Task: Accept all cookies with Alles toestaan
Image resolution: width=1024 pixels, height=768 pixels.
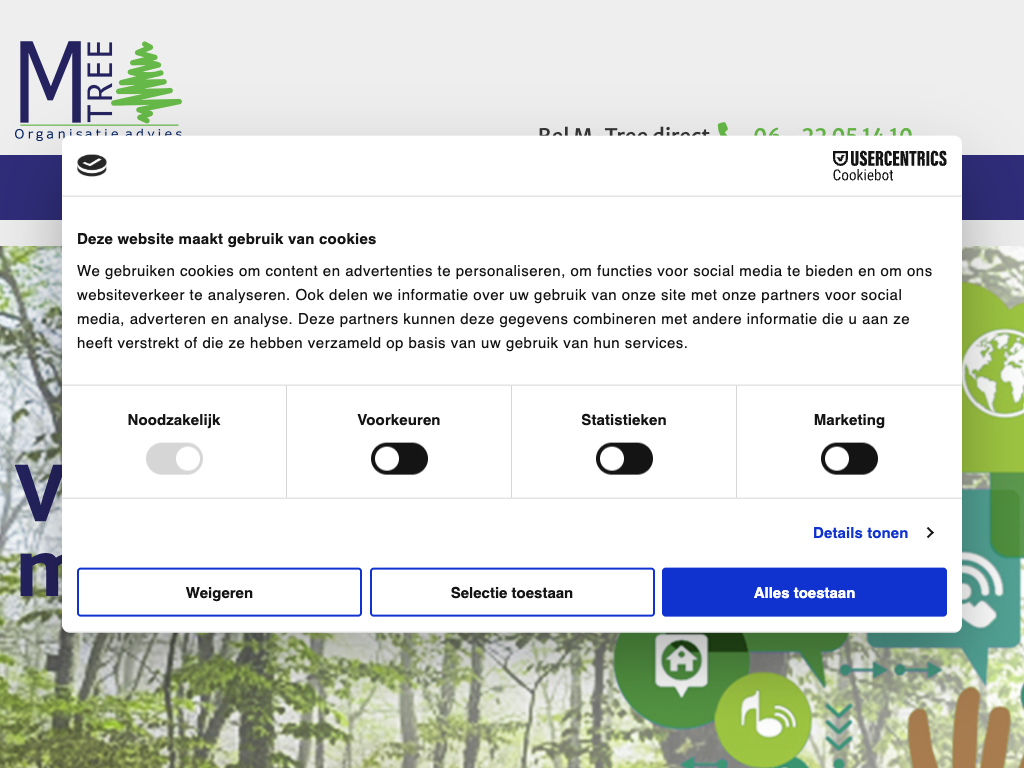Action: (x=804, y=593)
